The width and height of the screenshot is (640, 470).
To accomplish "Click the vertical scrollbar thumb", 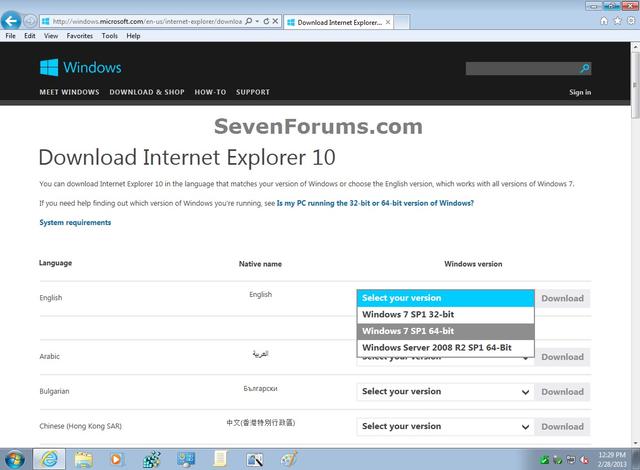I will pyautogui.click(x=635, y=86).
